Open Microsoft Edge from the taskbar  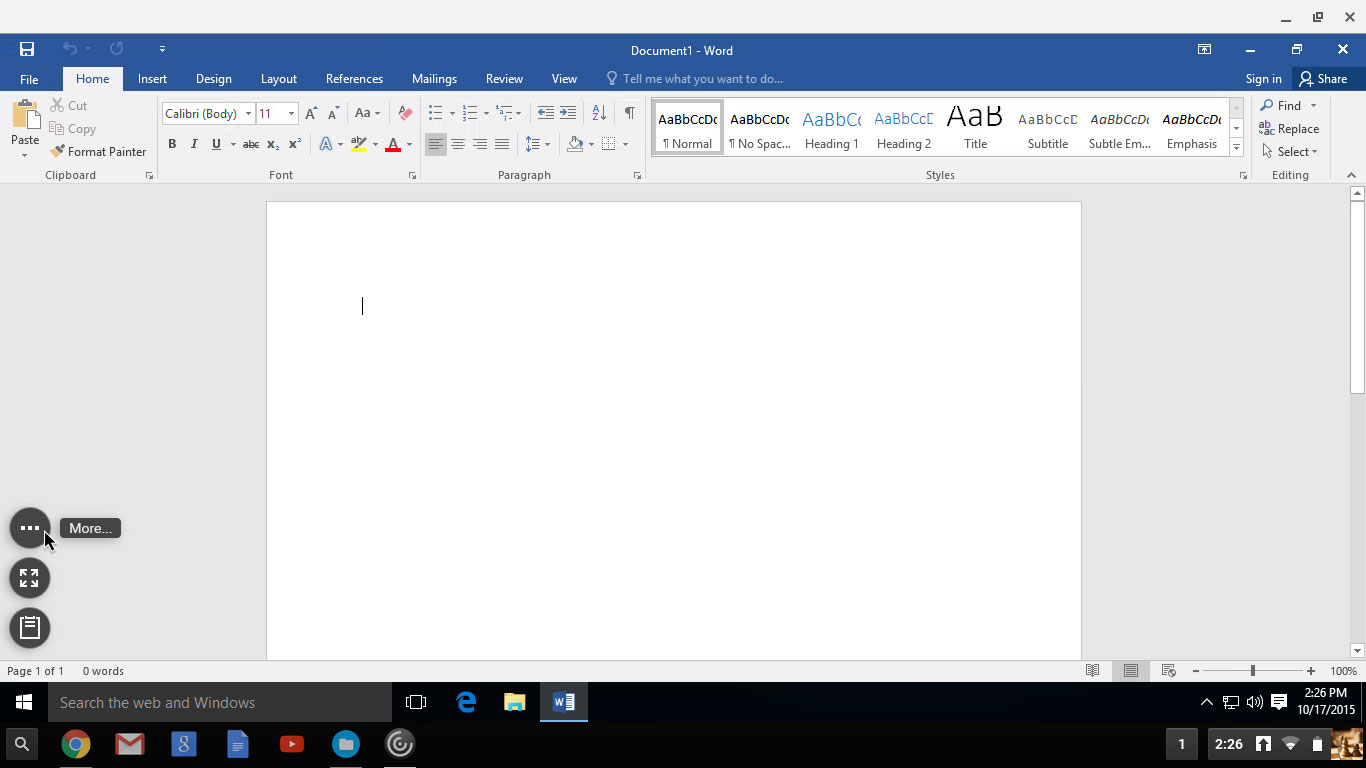click(x=466, y=702)
